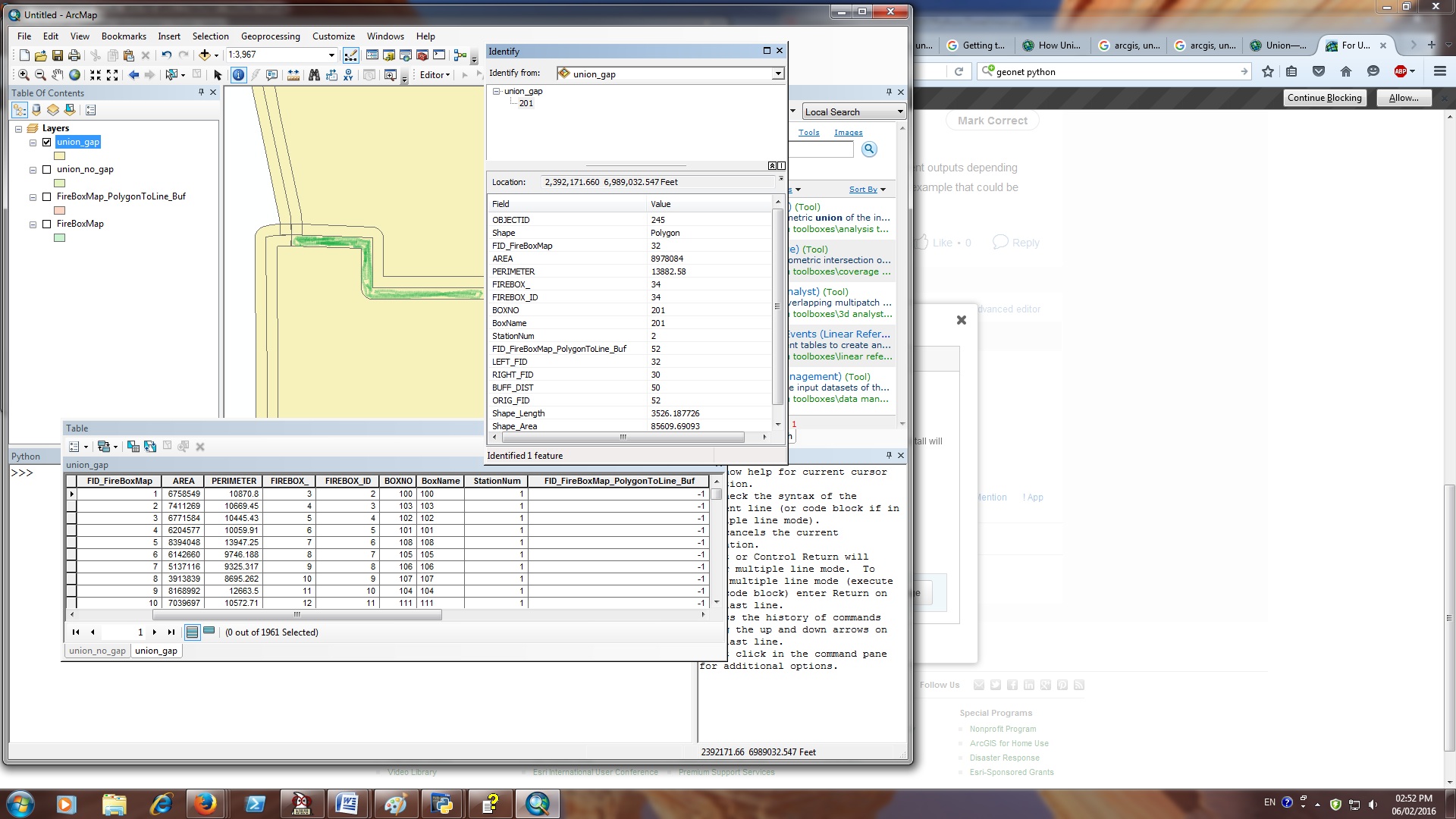
Task: Check the union_no_gap layer visibility
Action: [x=47, y=169]
